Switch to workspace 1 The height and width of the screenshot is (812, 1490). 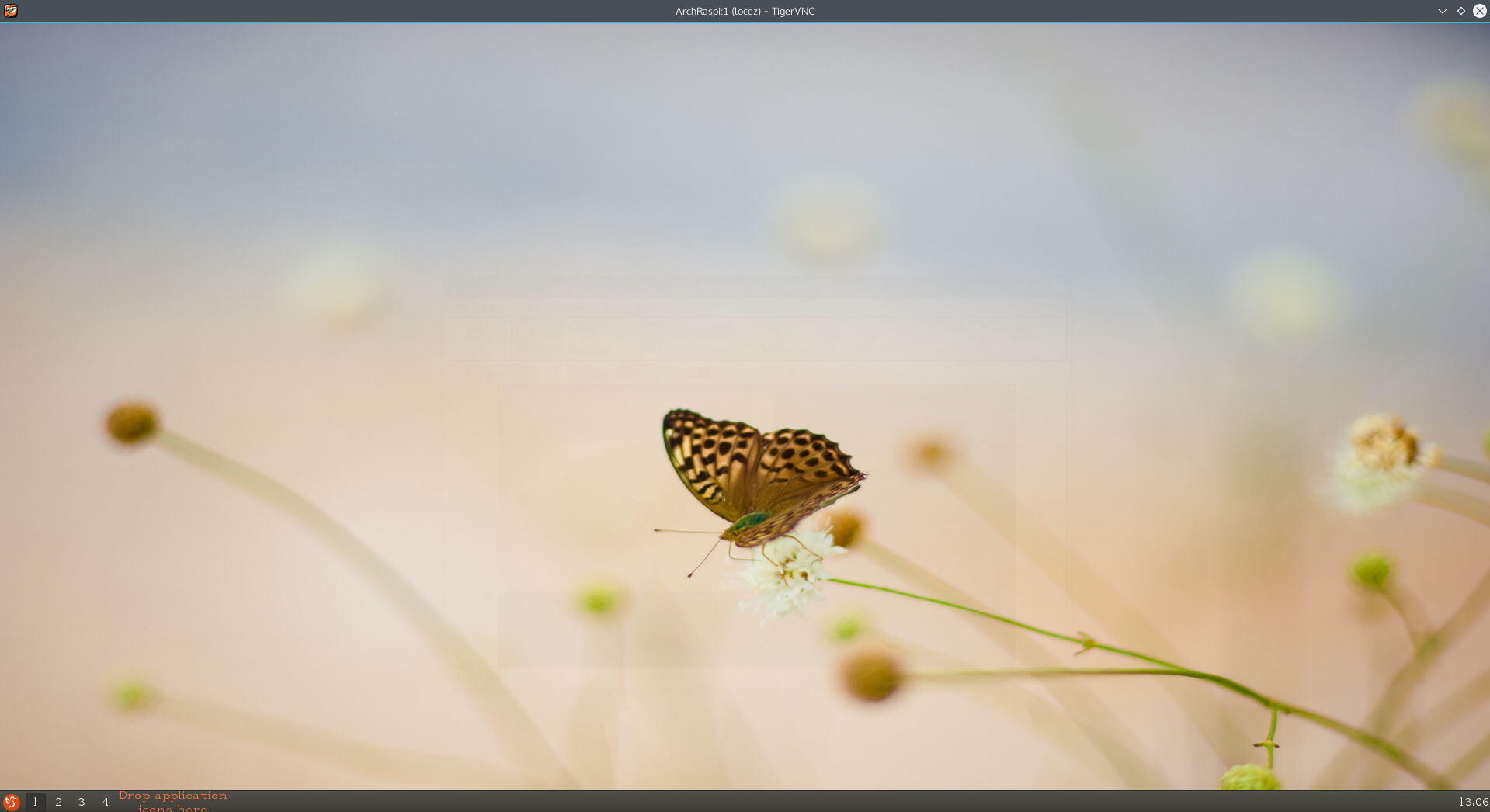(x=35, y=802)
